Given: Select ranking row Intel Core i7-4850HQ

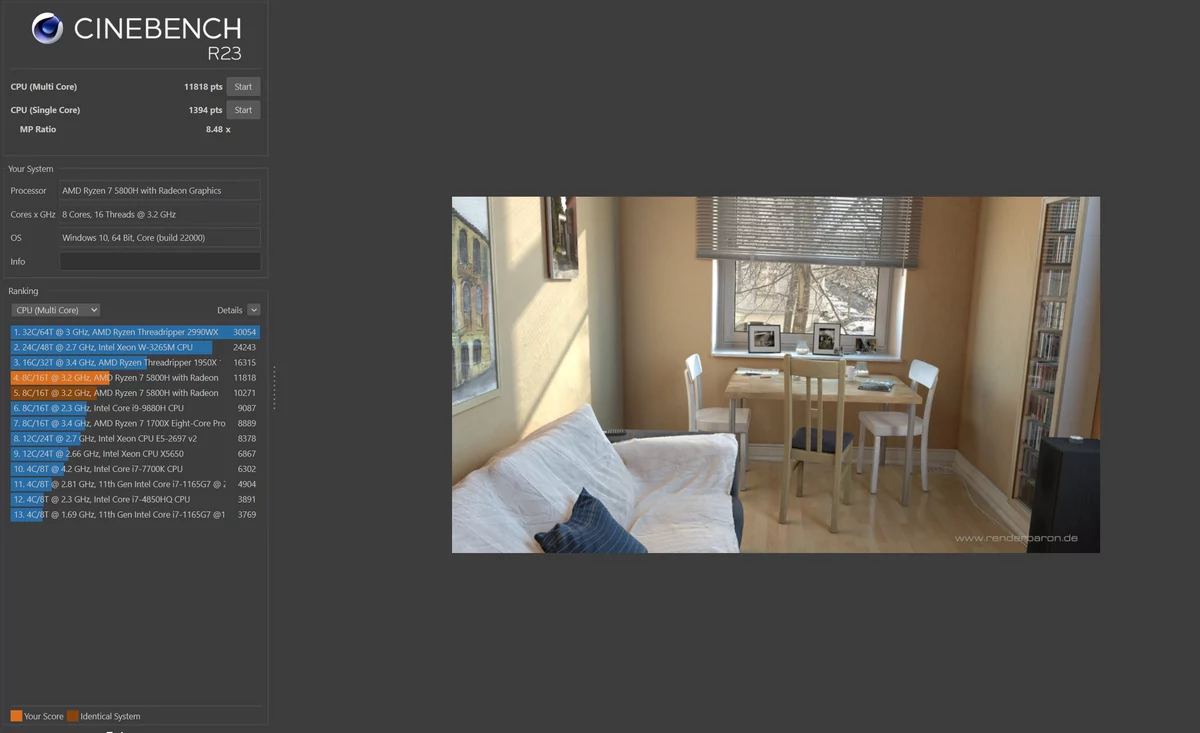Looking at the screenshot, I should click(135, 499).
